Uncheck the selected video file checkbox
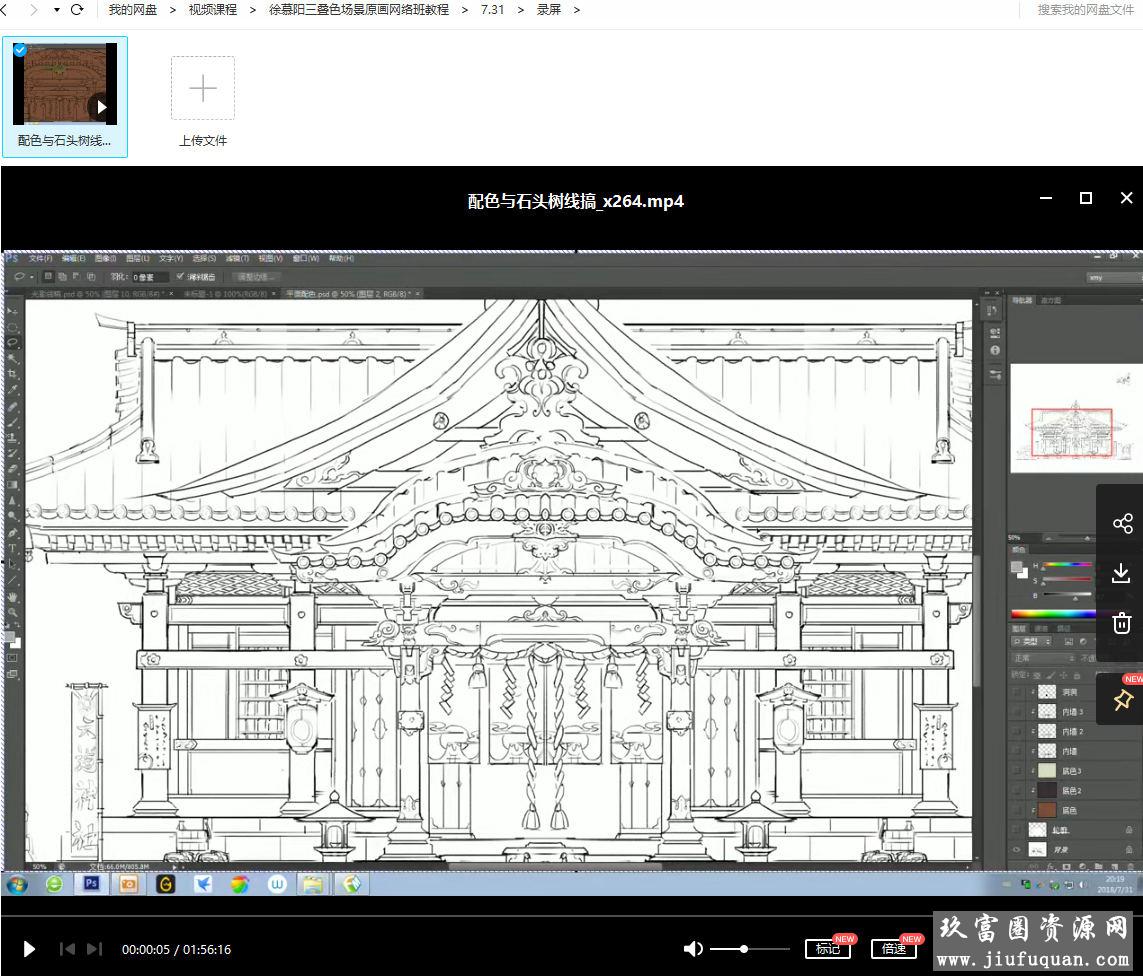This screenshot has height=976, width=1143. coord(20,49)
